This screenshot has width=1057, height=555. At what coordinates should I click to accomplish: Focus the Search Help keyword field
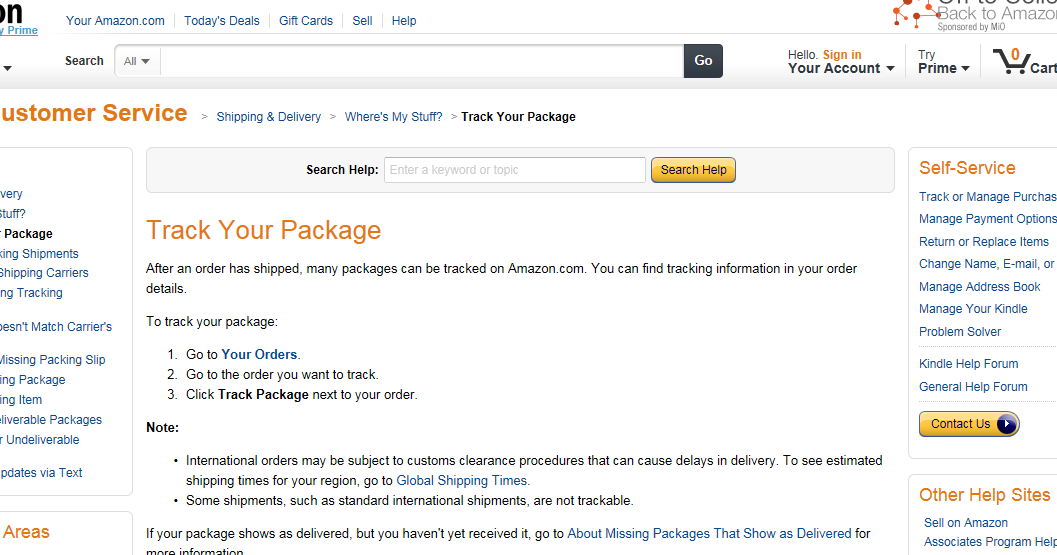tap(515, 170)
